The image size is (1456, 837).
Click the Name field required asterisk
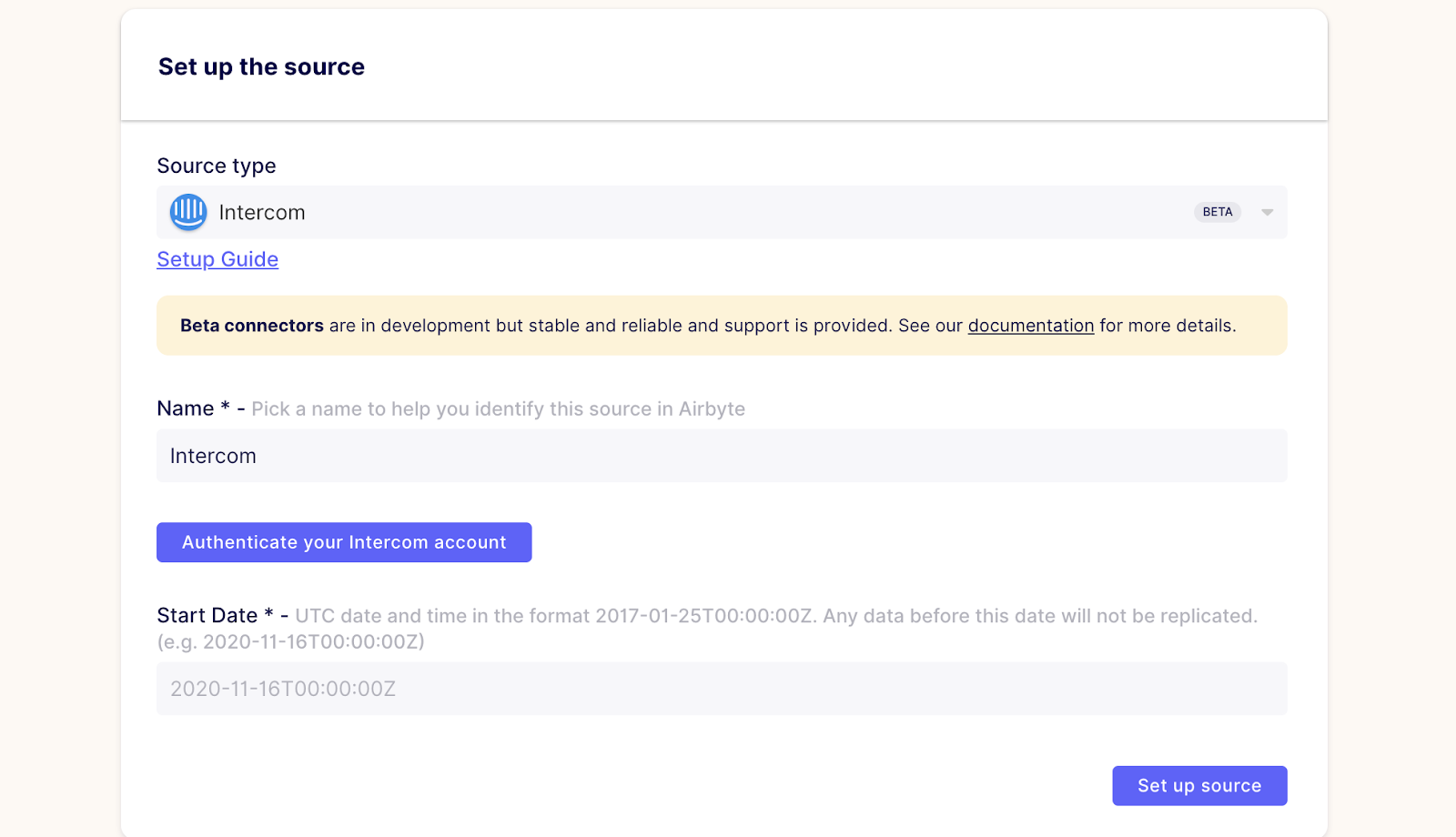[225, 408]
